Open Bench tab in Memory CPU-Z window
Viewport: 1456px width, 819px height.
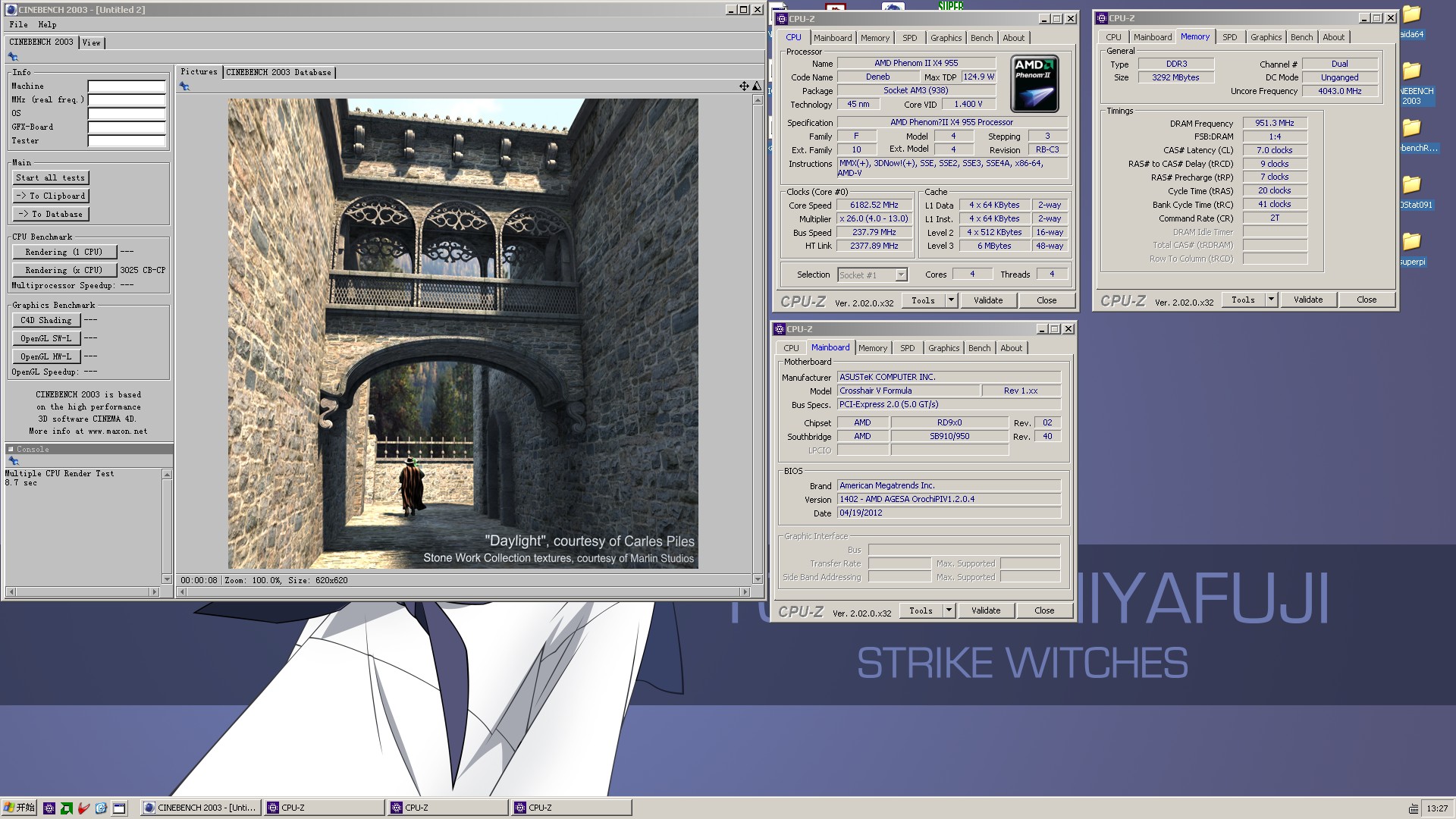[x=1301, y=37]
